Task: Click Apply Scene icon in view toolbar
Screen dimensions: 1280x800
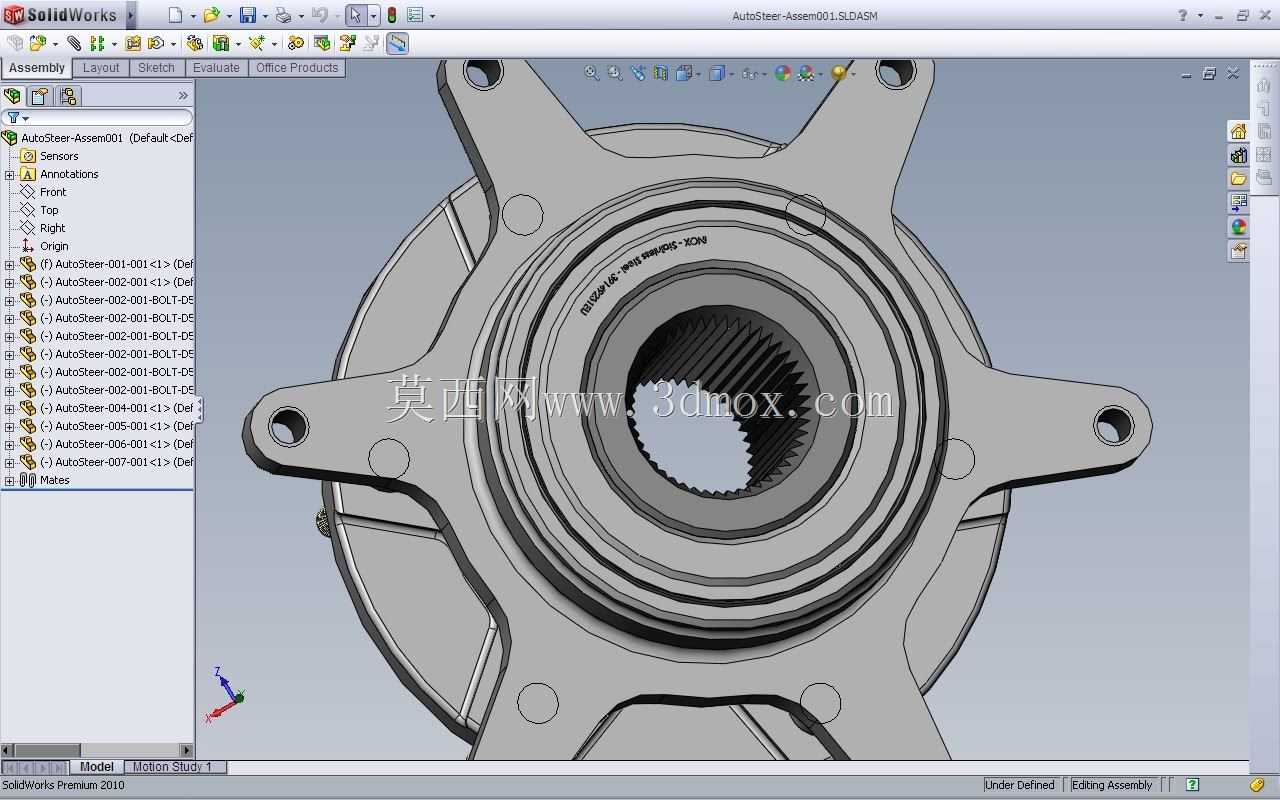Action: [x=808, y=73]
